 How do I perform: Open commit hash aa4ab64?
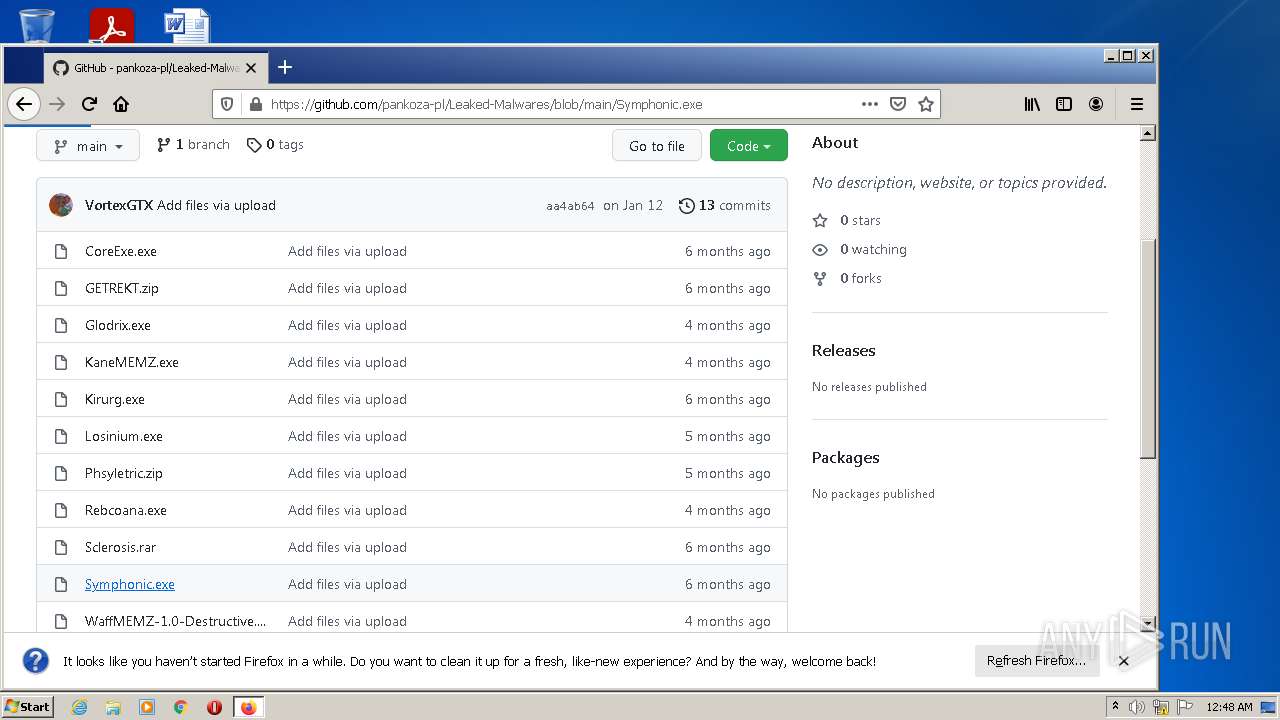[570, 206]
